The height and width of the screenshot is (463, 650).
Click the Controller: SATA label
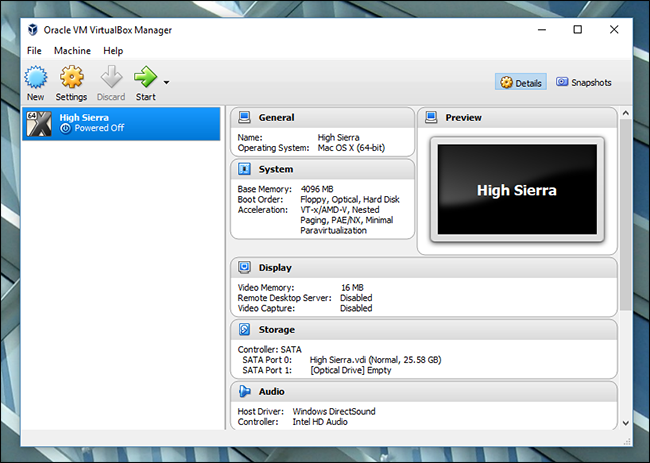click(x=269, y=349)
